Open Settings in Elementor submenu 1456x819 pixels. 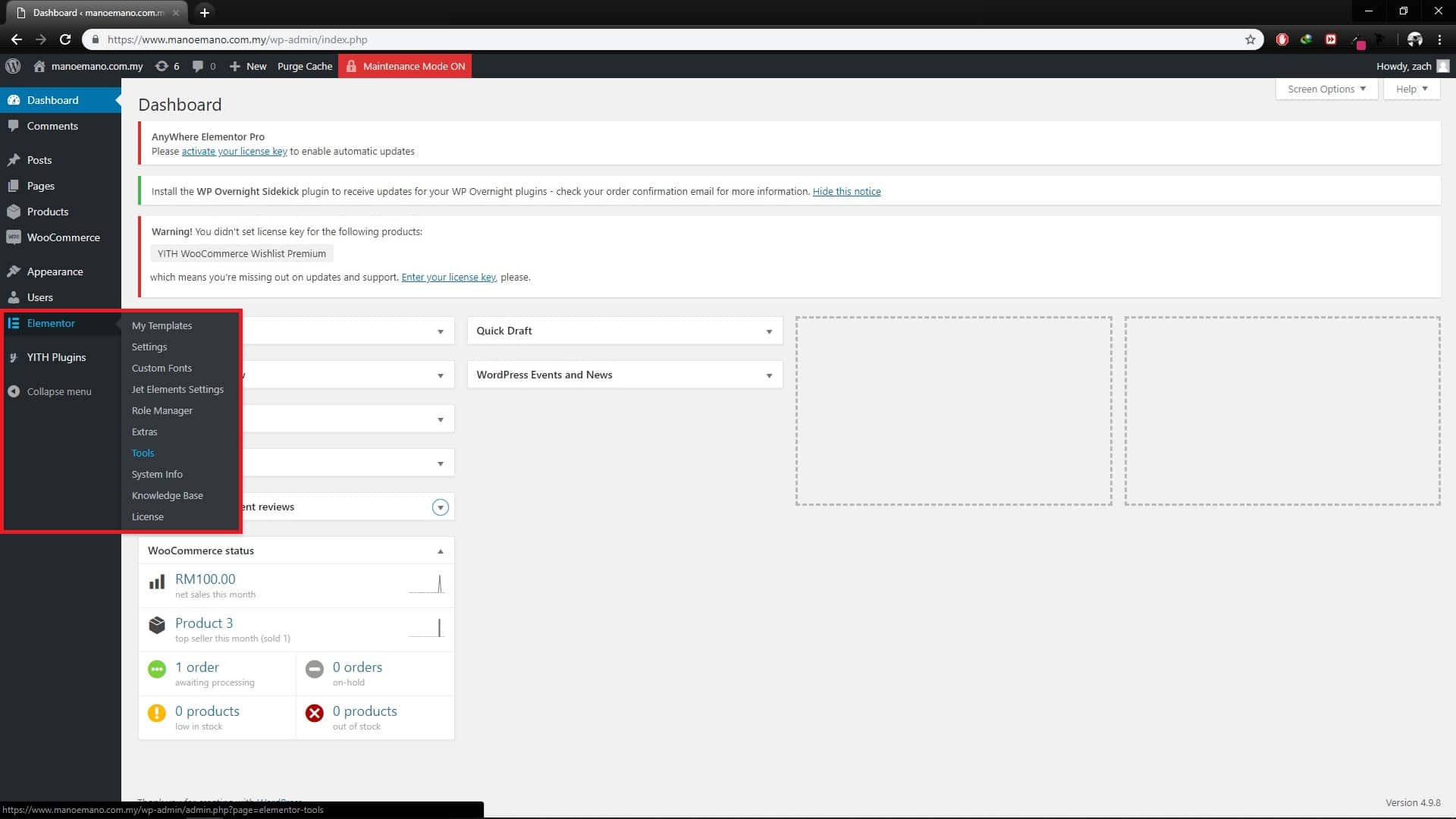tap(149, 347)
